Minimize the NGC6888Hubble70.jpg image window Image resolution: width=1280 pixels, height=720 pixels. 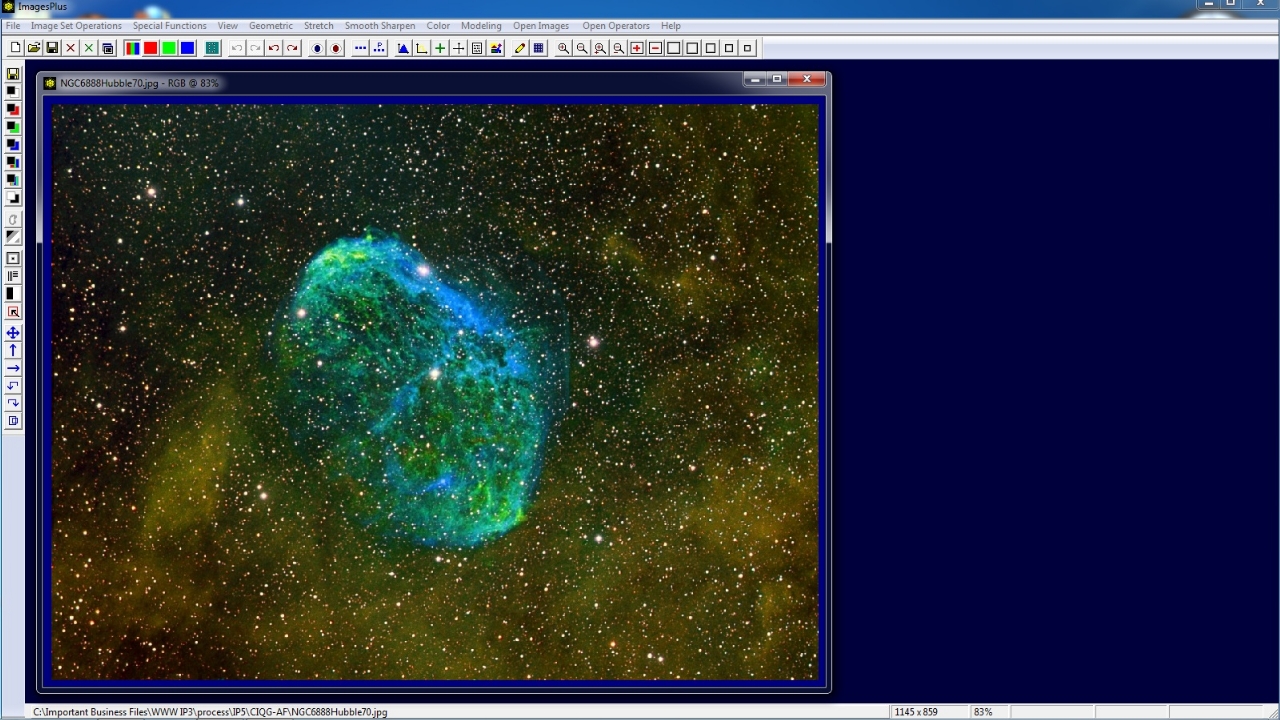tap(756, 79)
